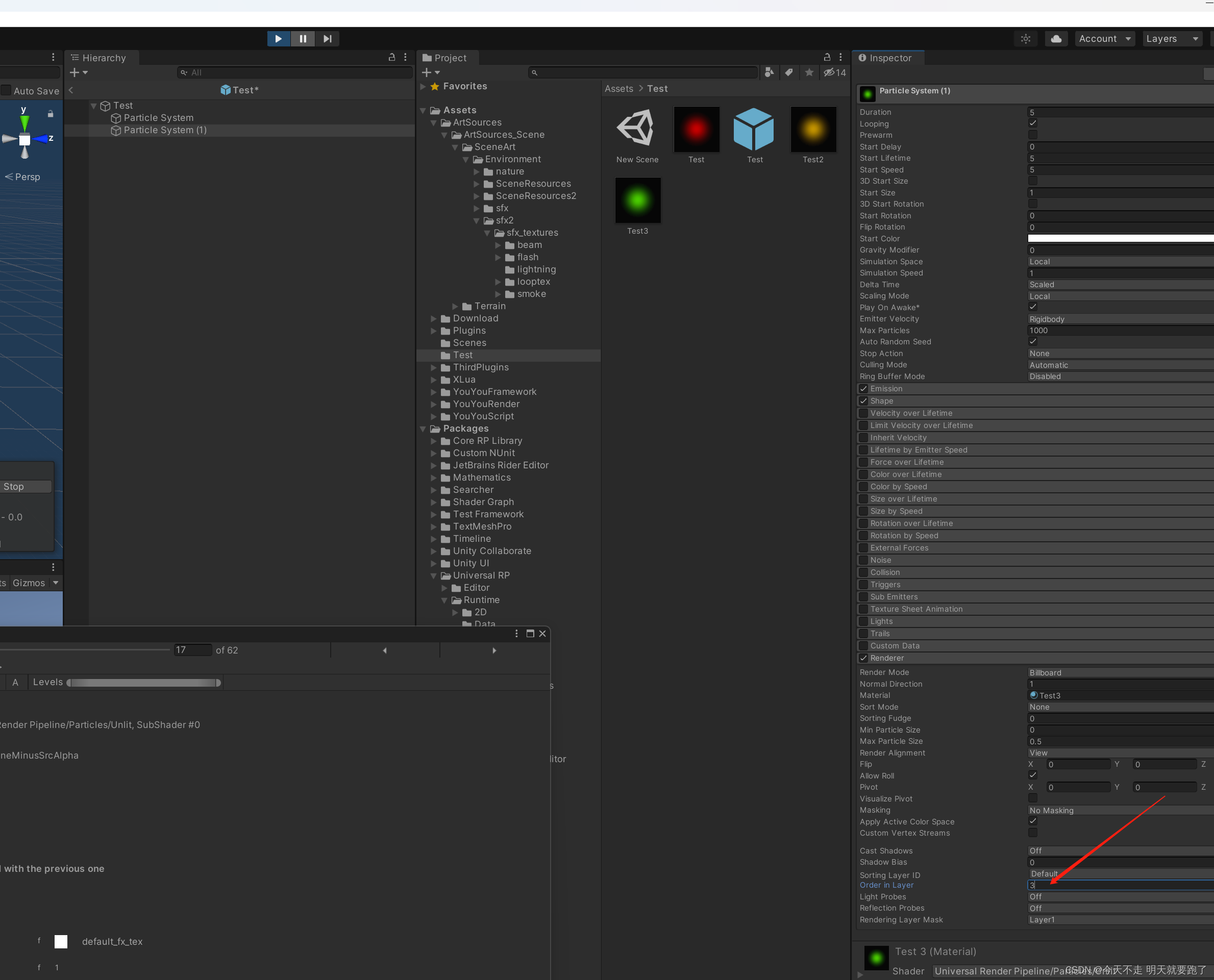Toggle the Allow Roll checkbox
This screenshot has height=980, width=1214.
tap(1032, 775)
